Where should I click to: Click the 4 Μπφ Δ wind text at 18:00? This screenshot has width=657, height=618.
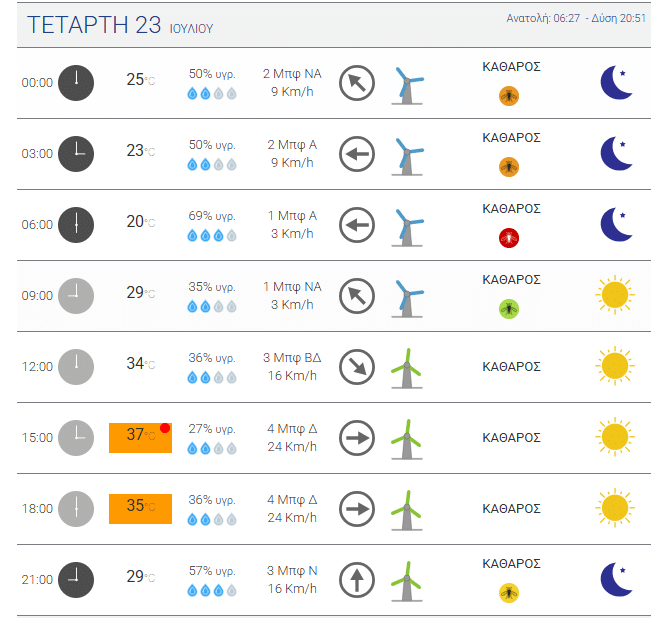click(x=292, y=499)
